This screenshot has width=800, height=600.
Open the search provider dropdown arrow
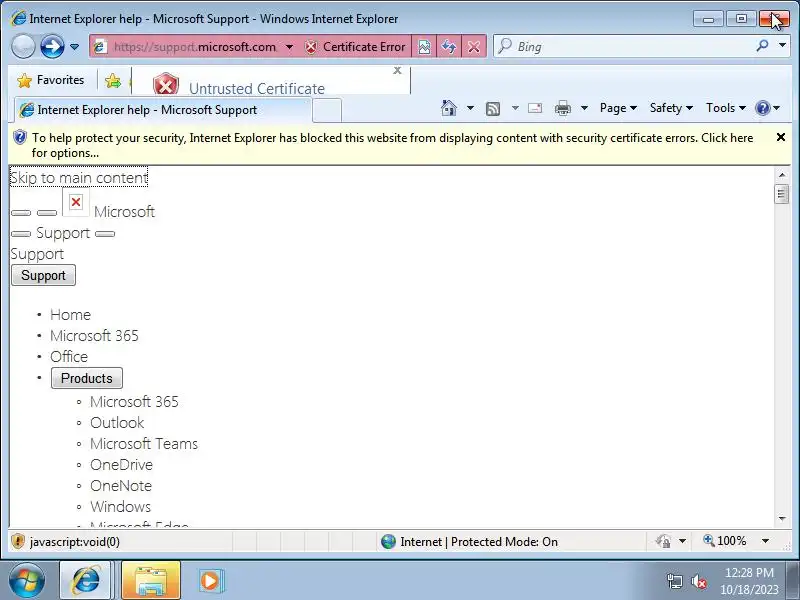tap(782, 46)
